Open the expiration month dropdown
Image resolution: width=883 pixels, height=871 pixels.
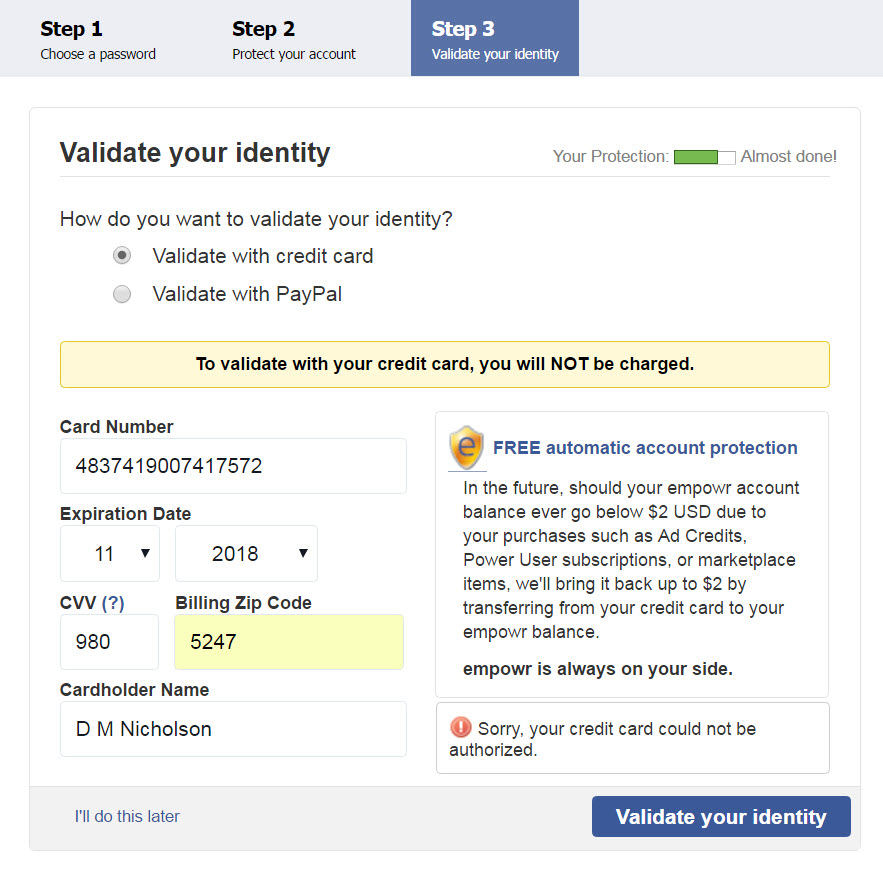click(x=110, y=554)
